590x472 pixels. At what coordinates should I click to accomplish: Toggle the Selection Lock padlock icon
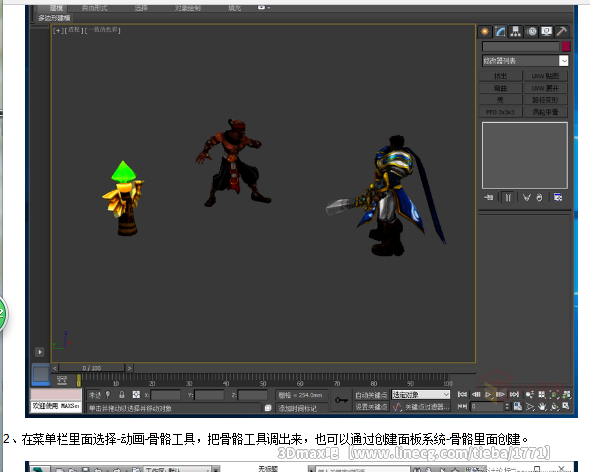coord(122,395)
